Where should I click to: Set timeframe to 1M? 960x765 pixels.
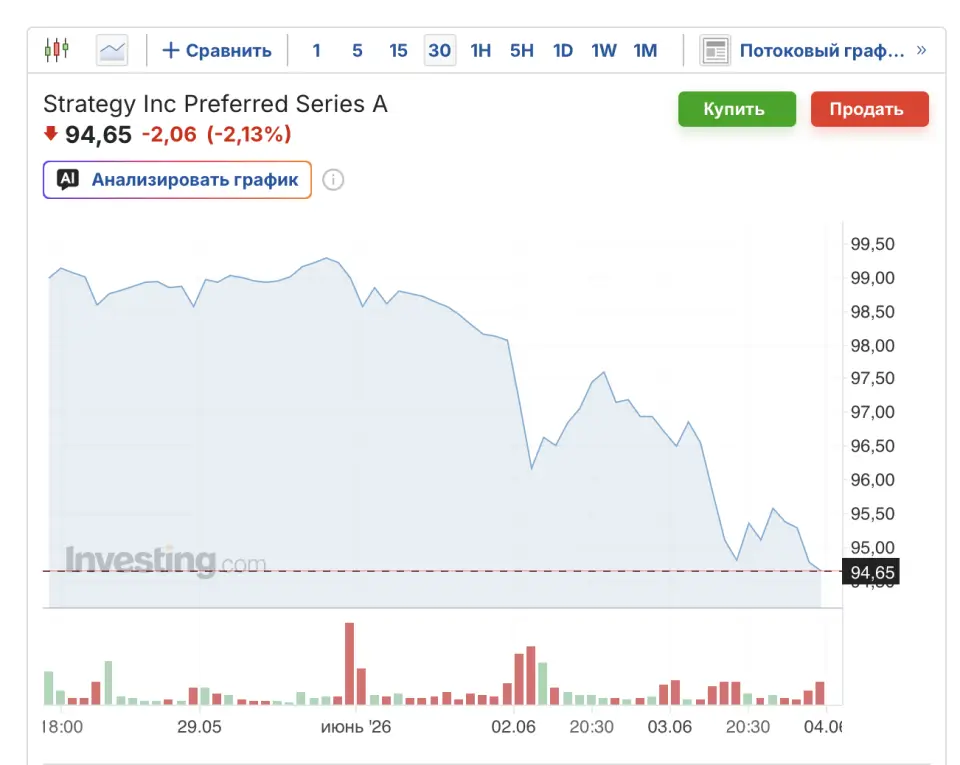[x=645, y=50]
